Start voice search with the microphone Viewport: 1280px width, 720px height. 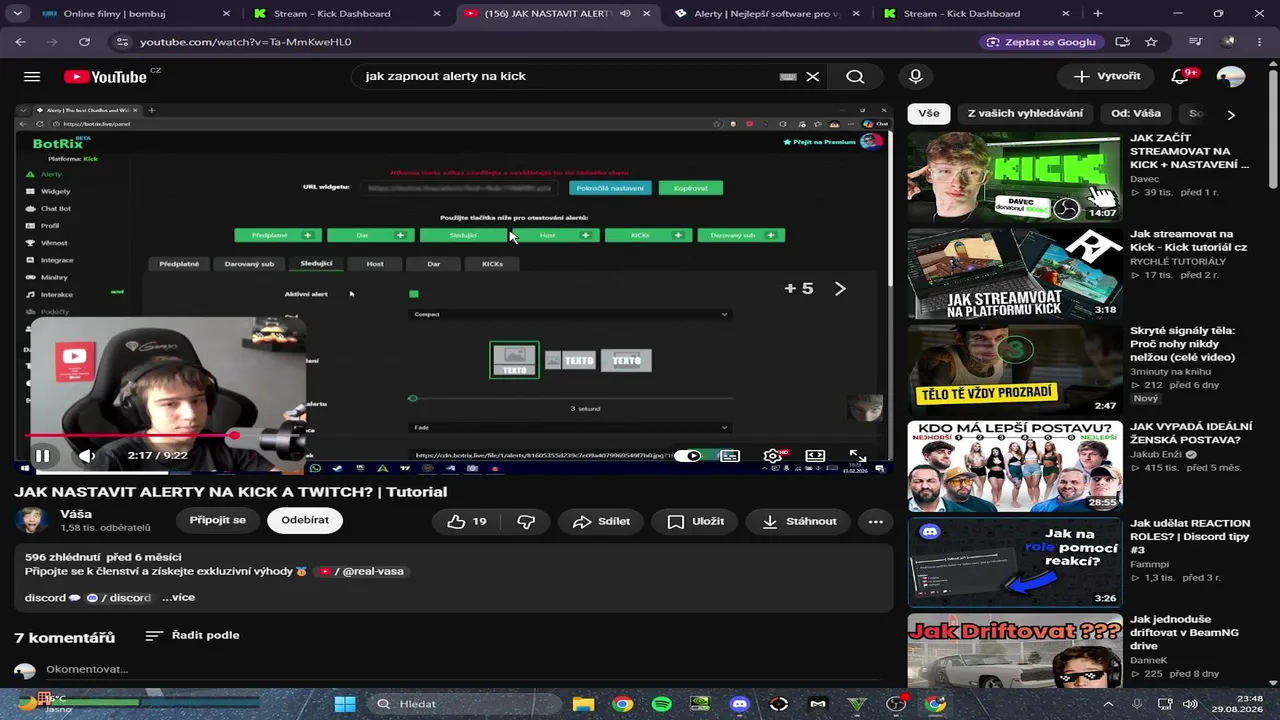(915, 77)
